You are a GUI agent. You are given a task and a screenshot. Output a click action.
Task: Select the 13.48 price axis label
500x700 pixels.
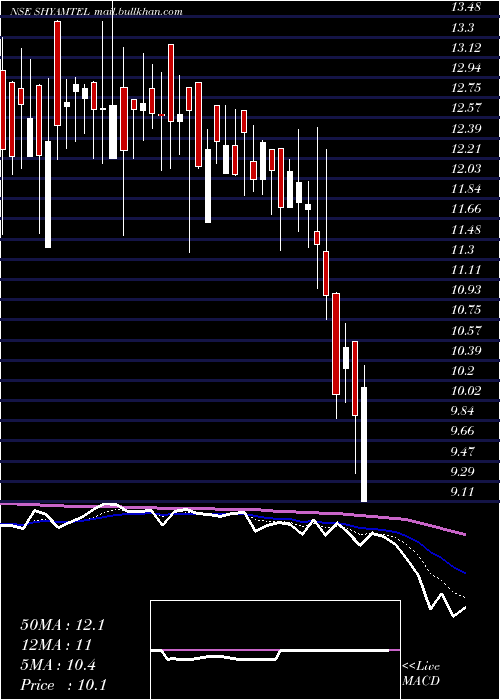pos(466,7)
